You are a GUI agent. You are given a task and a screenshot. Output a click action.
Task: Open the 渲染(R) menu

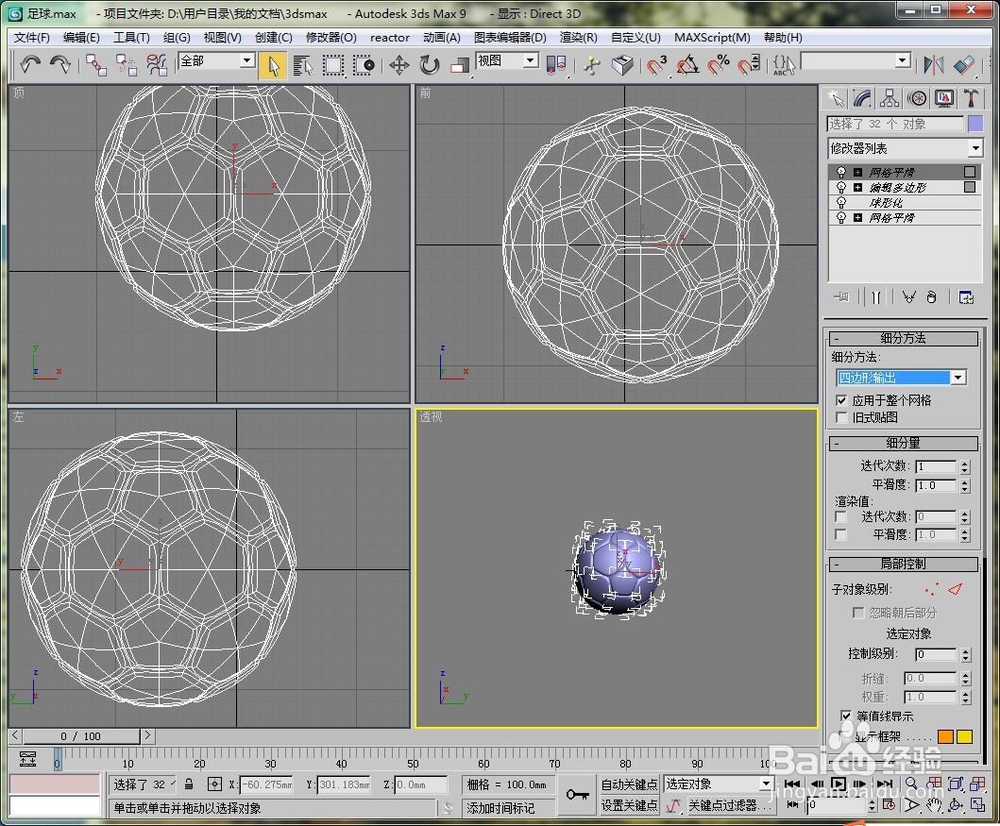click(x=578, y=38)
